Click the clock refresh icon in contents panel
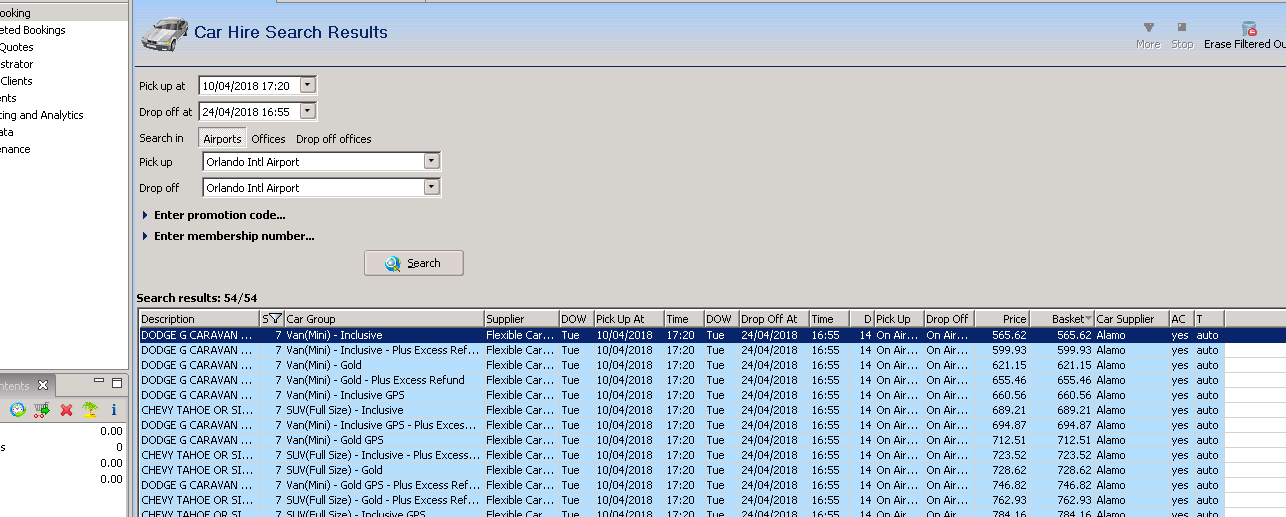This screenshot has width=1286, height=517. (17, 409)
